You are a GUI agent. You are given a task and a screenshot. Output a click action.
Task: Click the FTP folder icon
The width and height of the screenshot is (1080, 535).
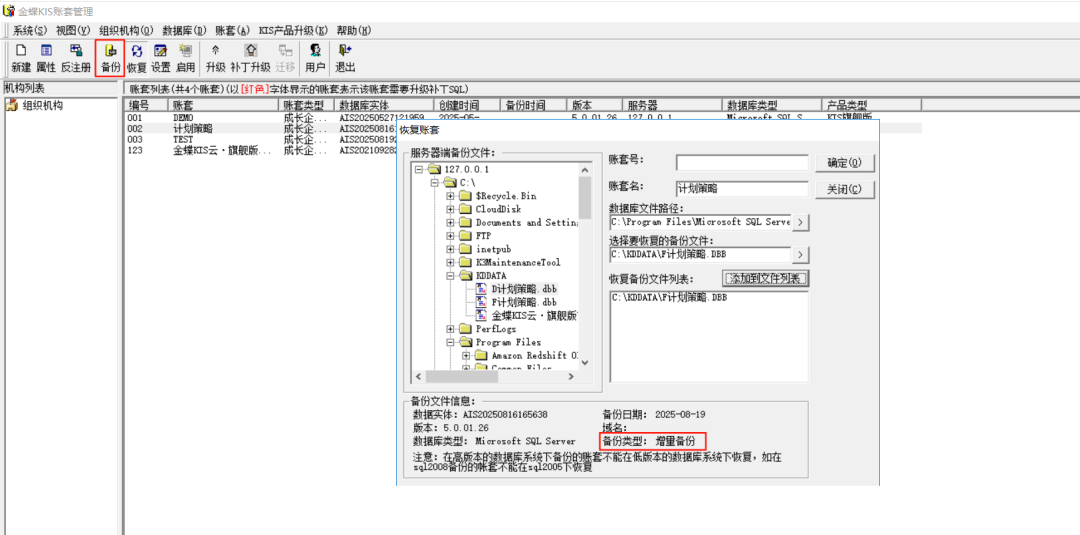pos(466,235)
